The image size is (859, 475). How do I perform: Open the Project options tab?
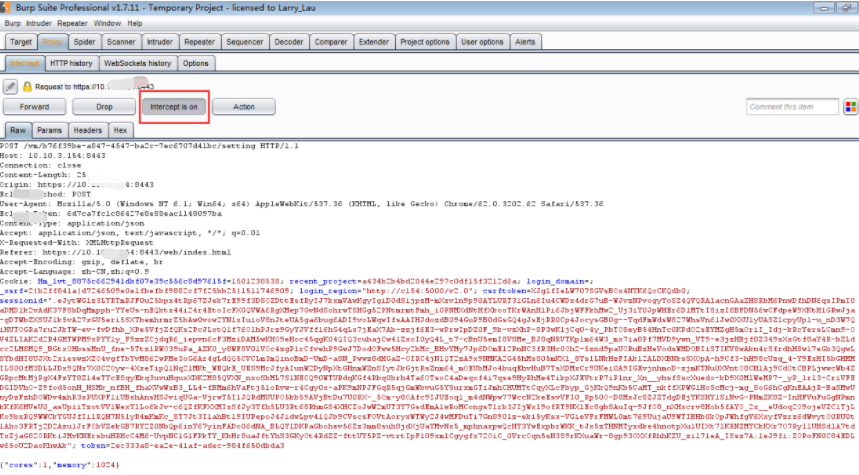point(425,42)
